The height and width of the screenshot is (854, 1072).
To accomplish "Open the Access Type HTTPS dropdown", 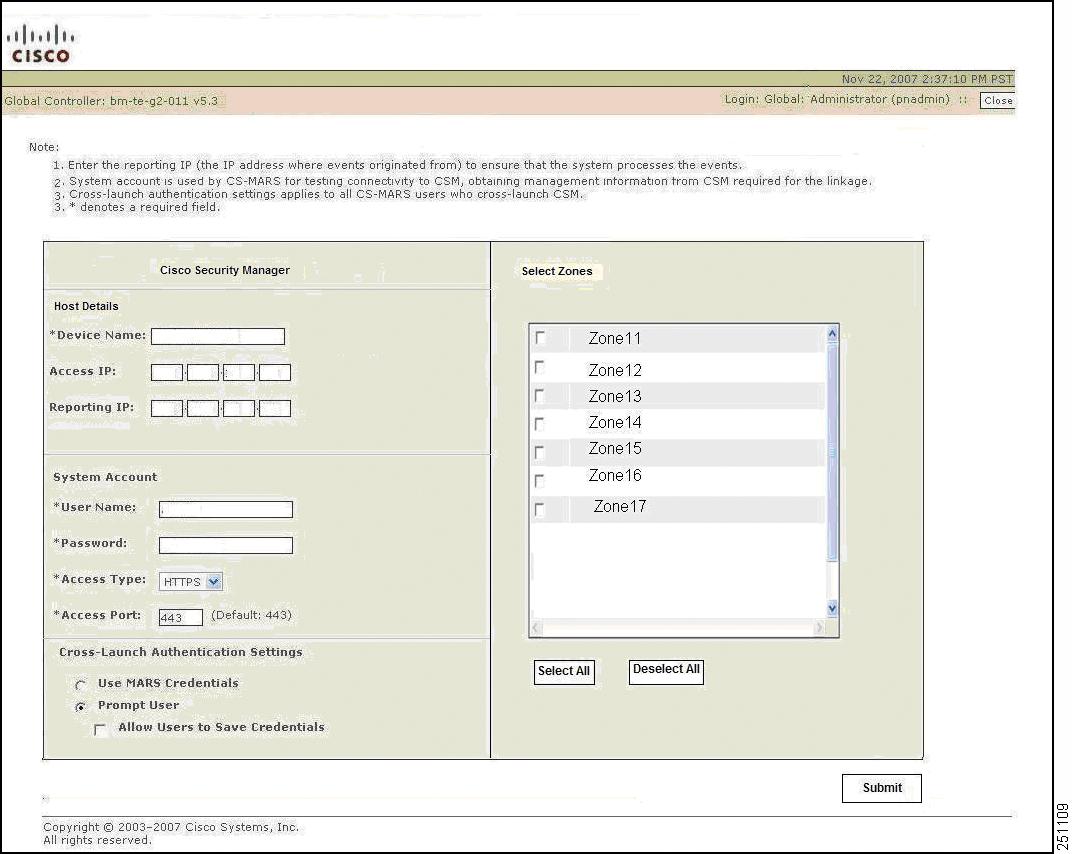I will [191, 581].
